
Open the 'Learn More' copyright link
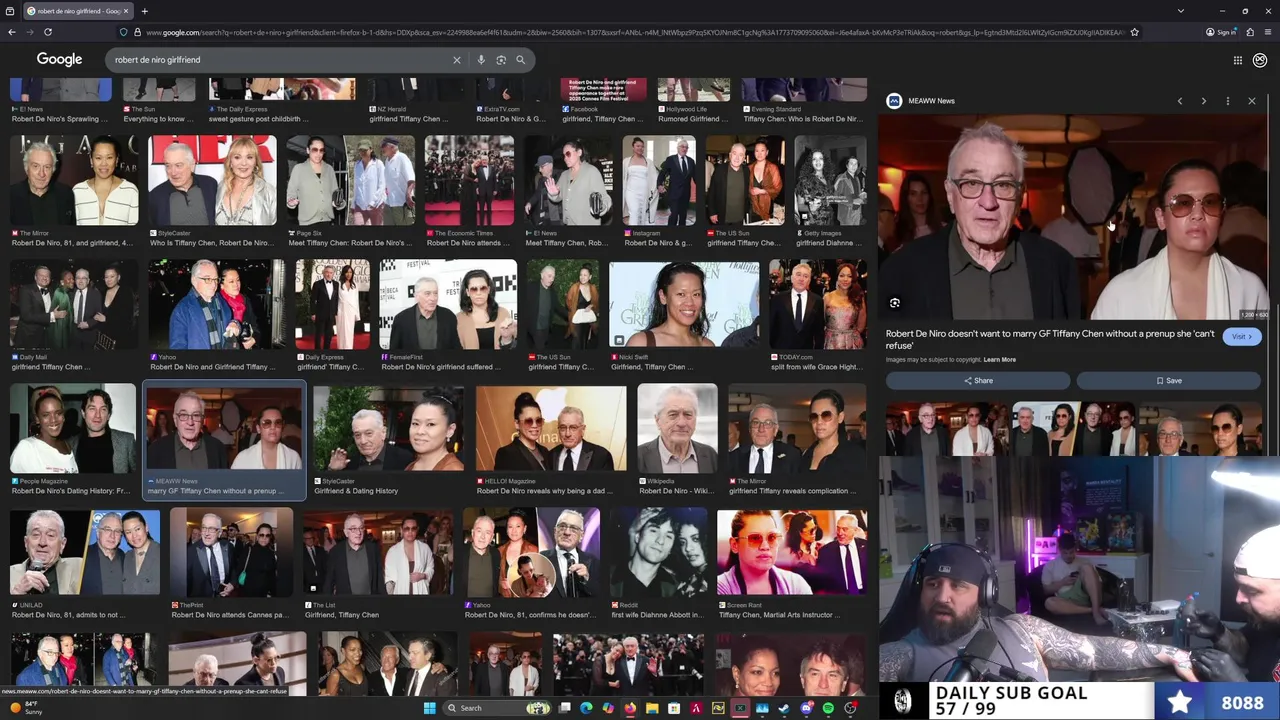tap(999, 360)
